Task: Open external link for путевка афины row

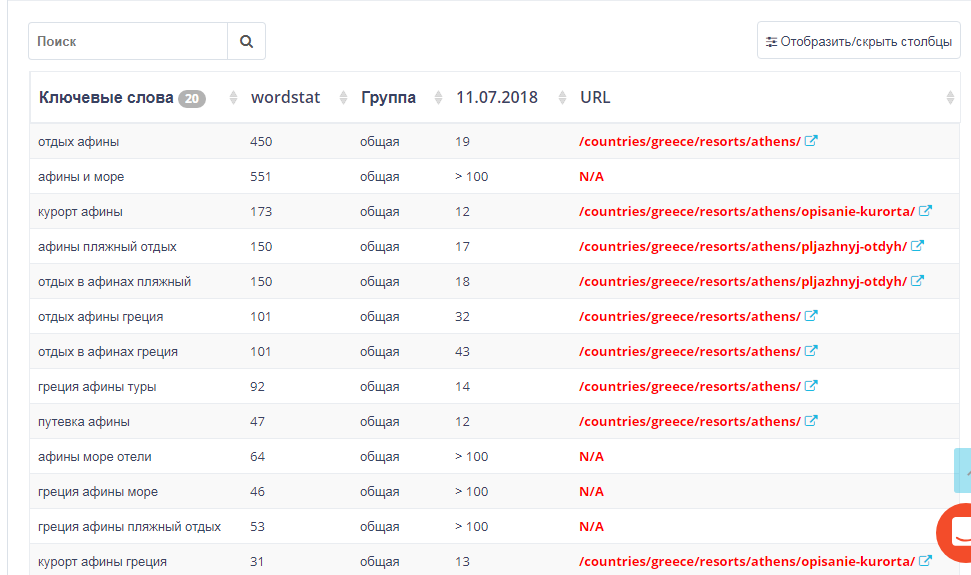Action: 811,421
